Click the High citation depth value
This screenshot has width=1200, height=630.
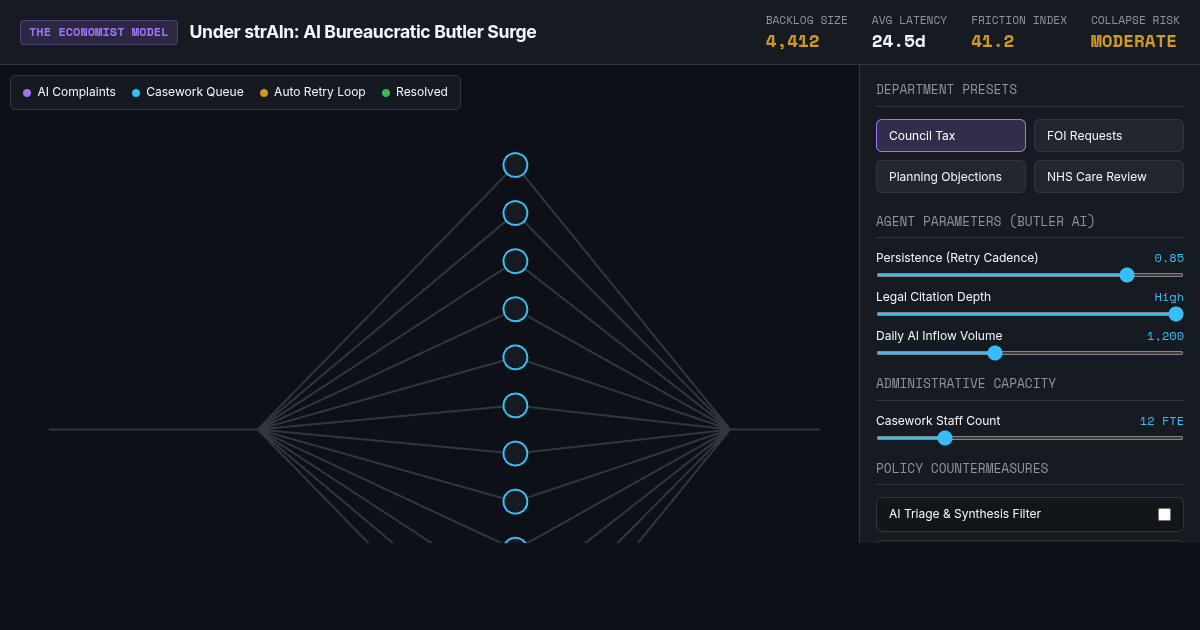[x=1169, y=297]
